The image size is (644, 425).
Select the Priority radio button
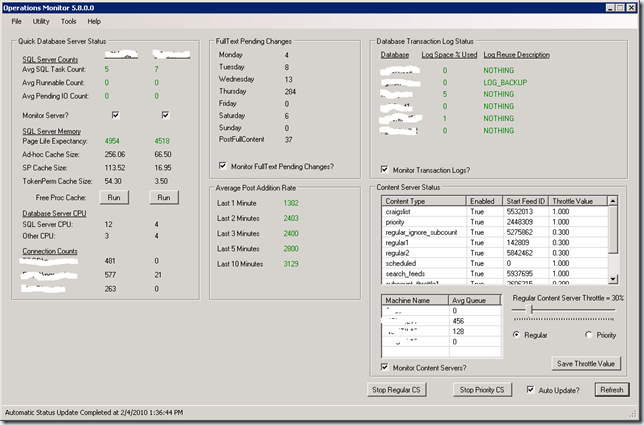coord(589,335)
